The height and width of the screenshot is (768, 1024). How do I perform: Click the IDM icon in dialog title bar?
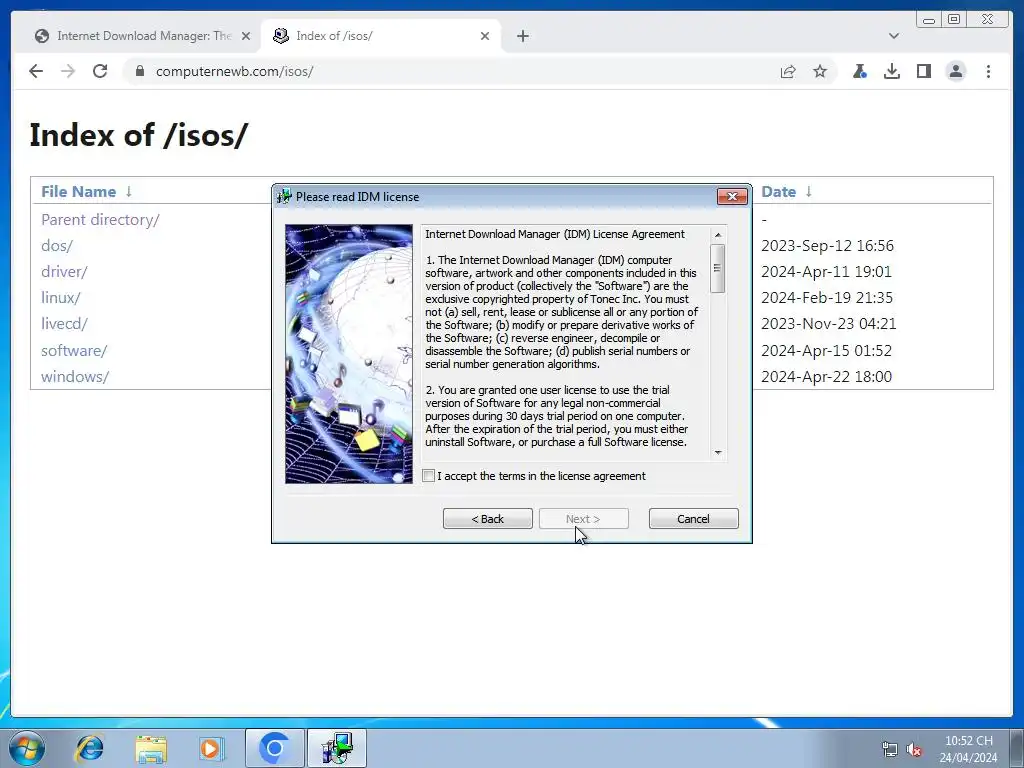point(284,197)
